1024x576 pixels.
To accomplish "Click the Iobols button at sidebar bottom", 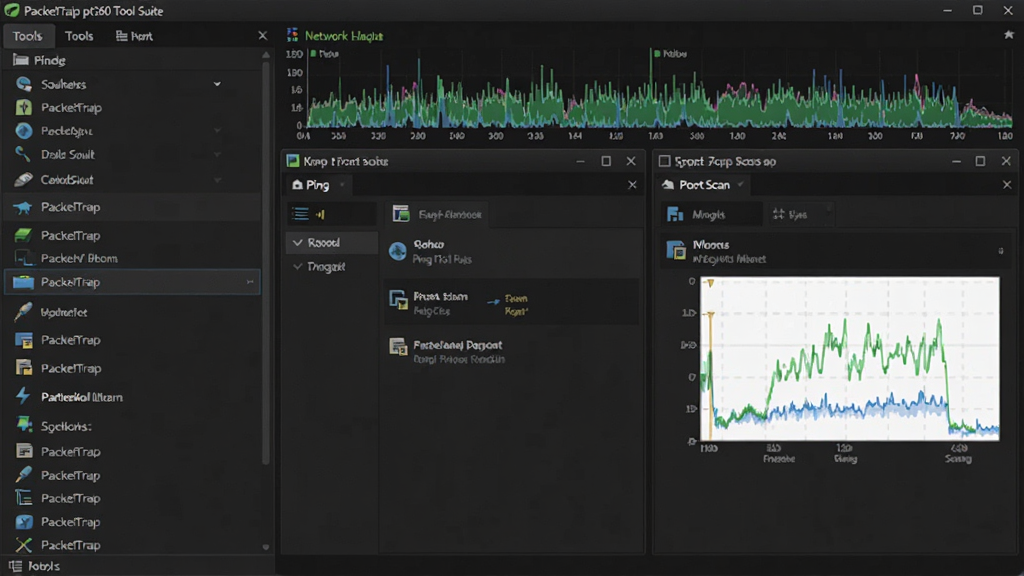I will (35, 566).
